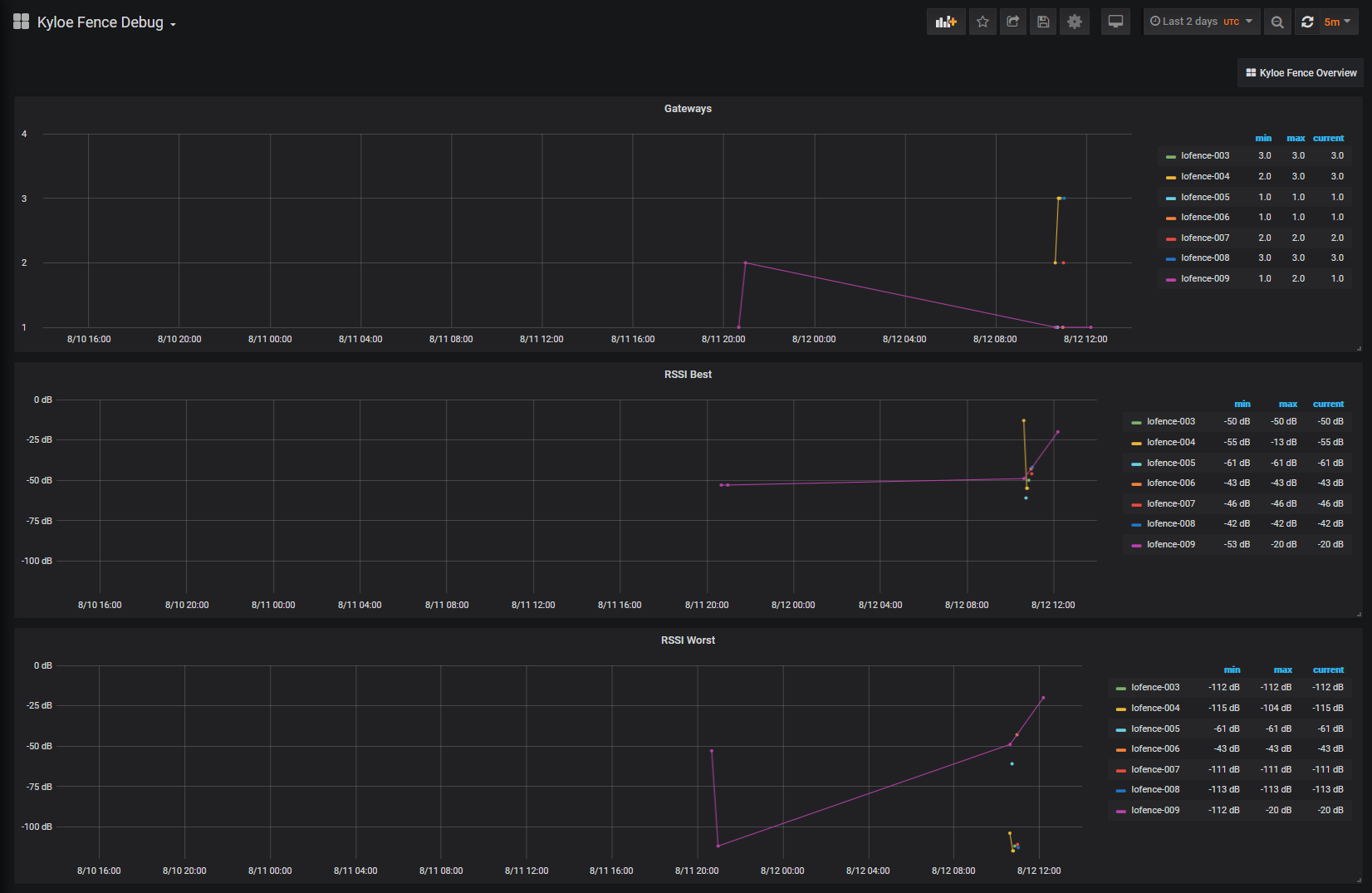Toggle lofence-007 series in Gateways legend
This screenshot has width=1372, height=893.
coord(1205,238)
